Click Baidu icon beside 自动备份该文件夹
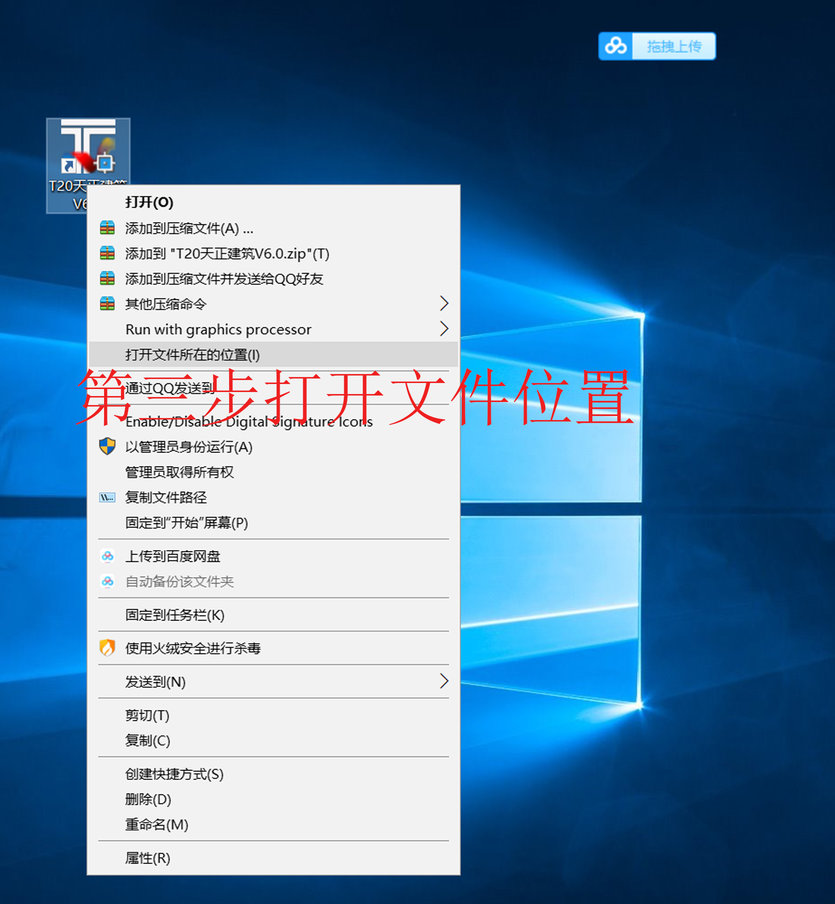Screen dimensions: 835x904 pos(107,581)
